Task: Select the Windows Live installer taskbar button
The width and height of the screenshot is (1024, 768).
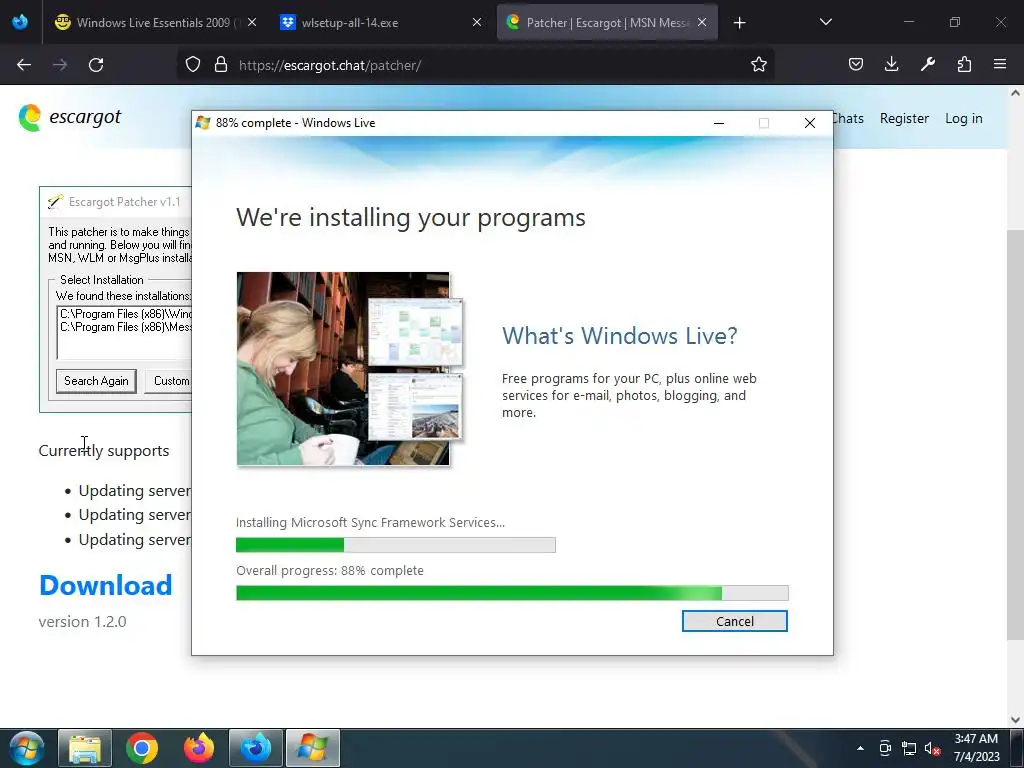Action: point(313,748)
